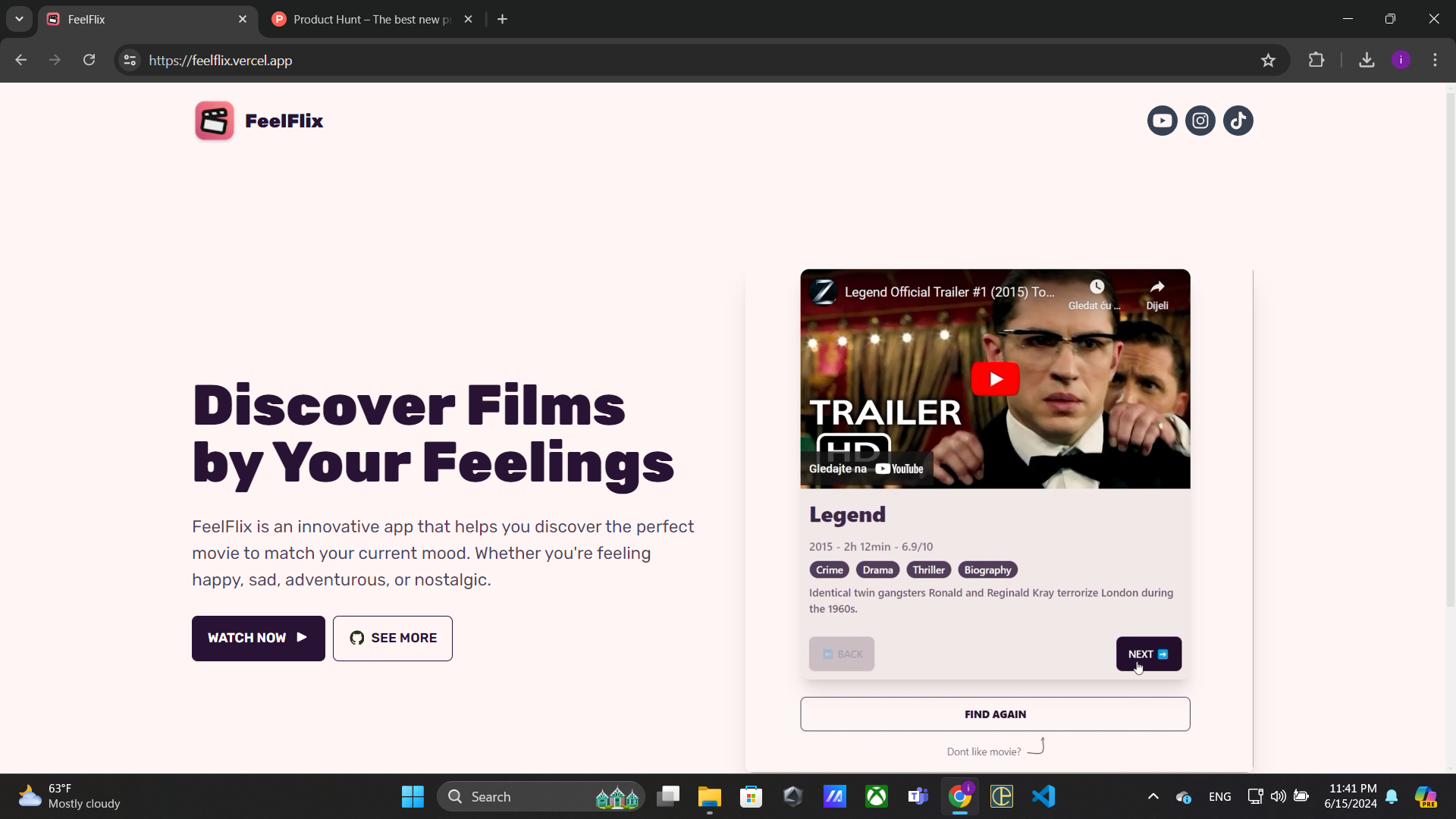Open trailer on YouTube via Gledajte na link

point(866,469)
